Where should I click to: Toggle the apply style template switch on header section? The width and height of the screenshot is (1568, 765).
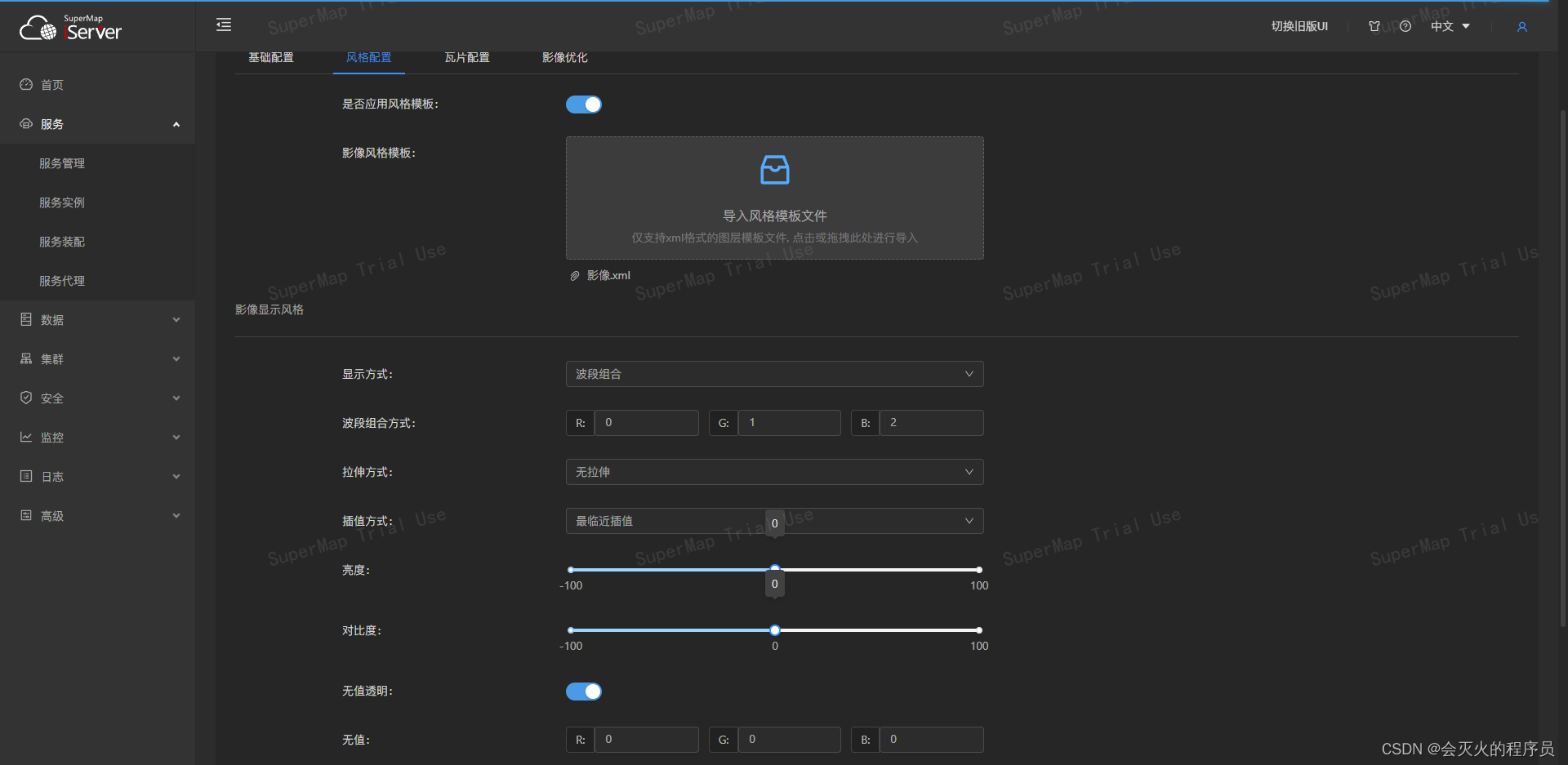coord(583,105)
